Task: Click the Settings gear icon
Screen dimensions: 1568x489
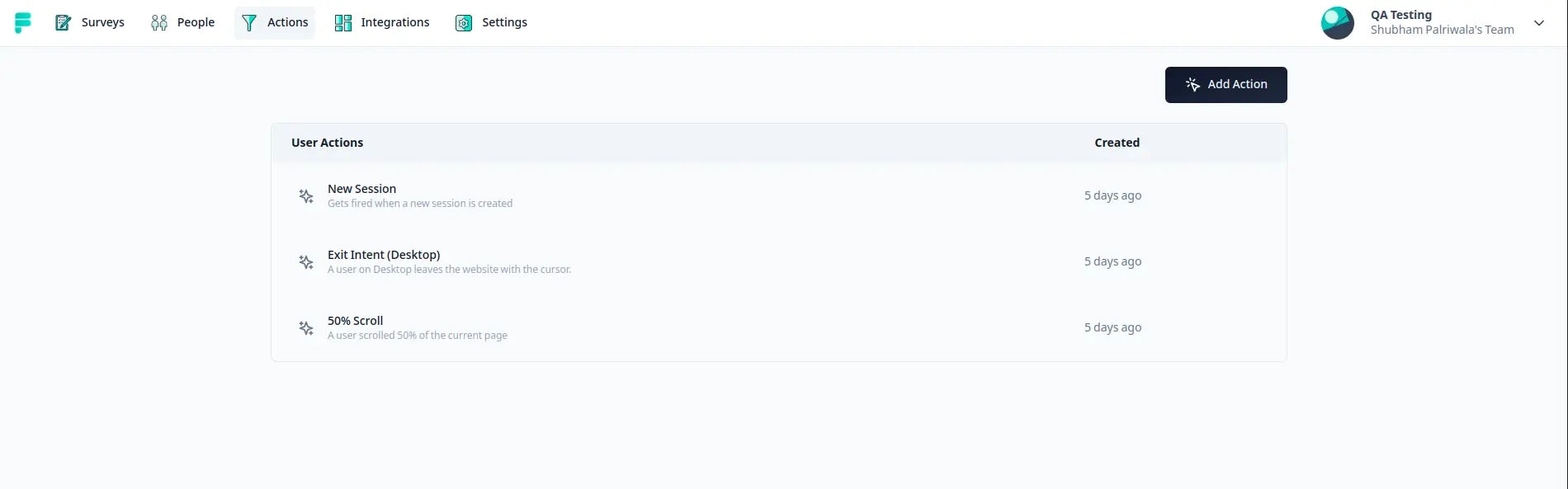Action: click(464, 23)
